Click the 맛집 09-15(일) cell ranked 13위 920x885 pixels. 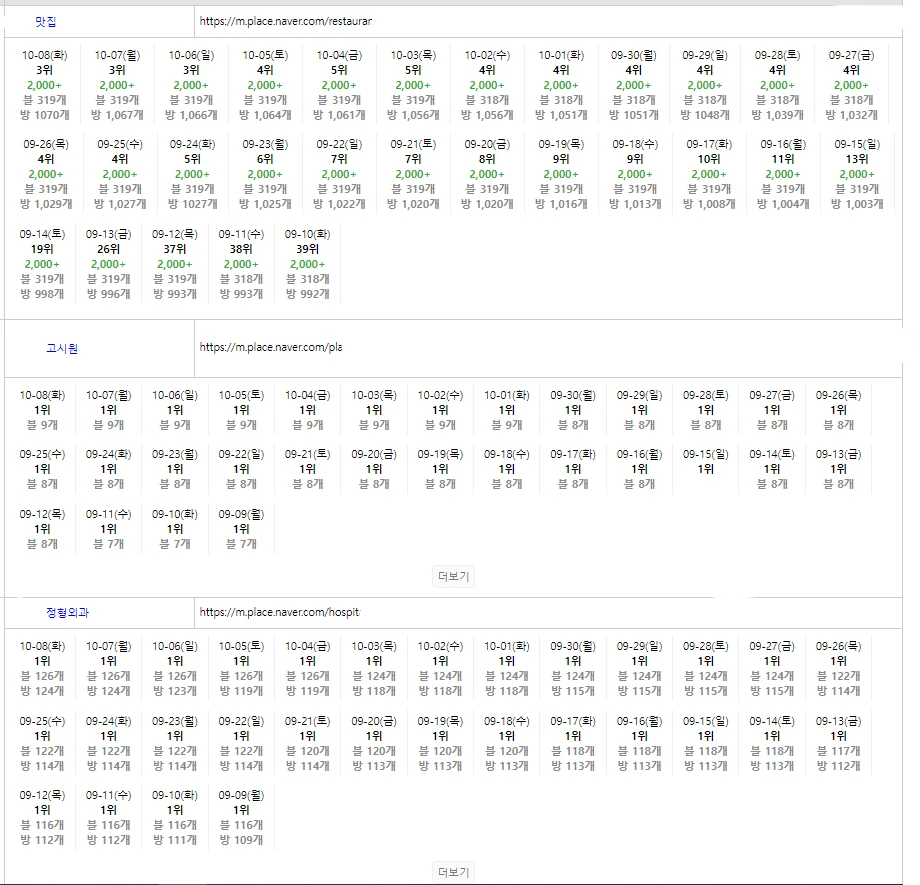(x=856, y=174)
